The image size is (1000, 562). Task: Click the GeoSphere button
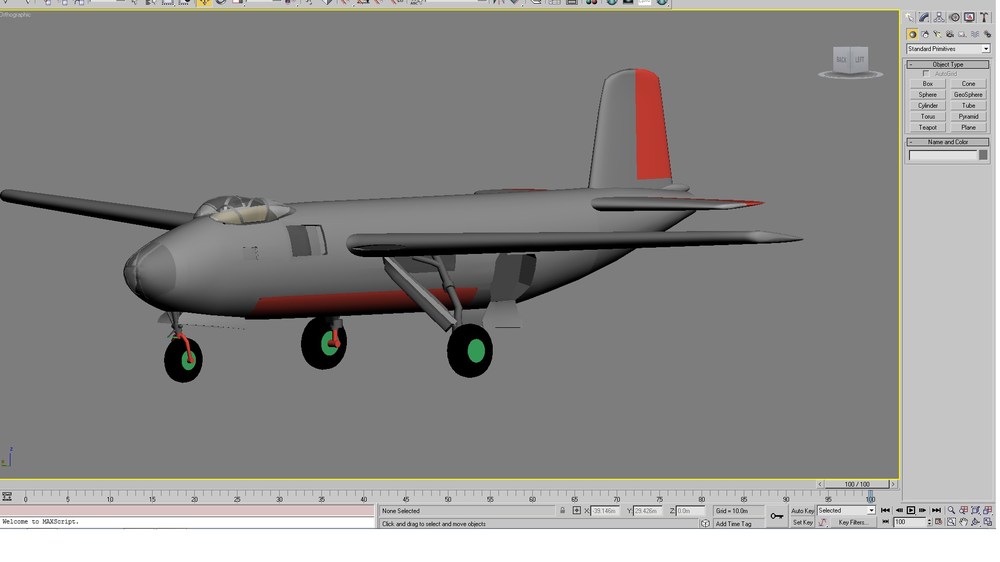coord(968,94)
